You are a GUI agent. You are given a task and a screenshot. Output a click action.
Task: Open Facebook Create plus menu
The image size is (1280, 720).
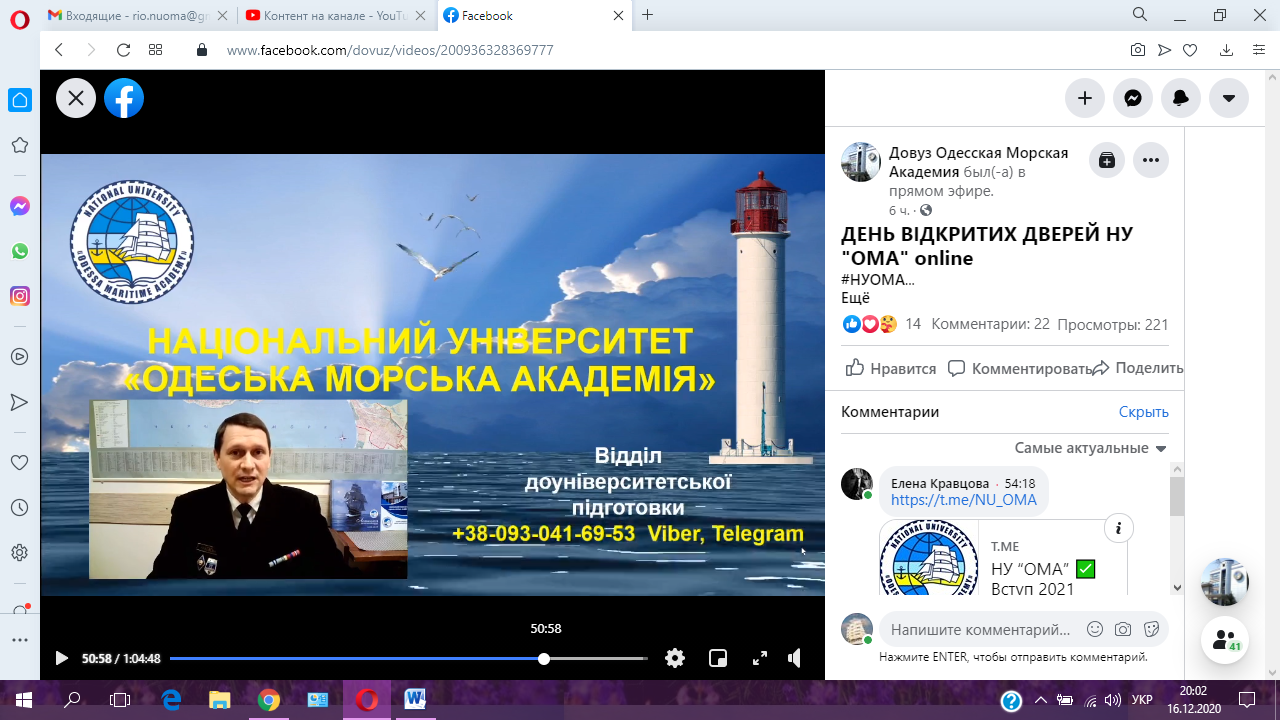[x=1085, y=98]
